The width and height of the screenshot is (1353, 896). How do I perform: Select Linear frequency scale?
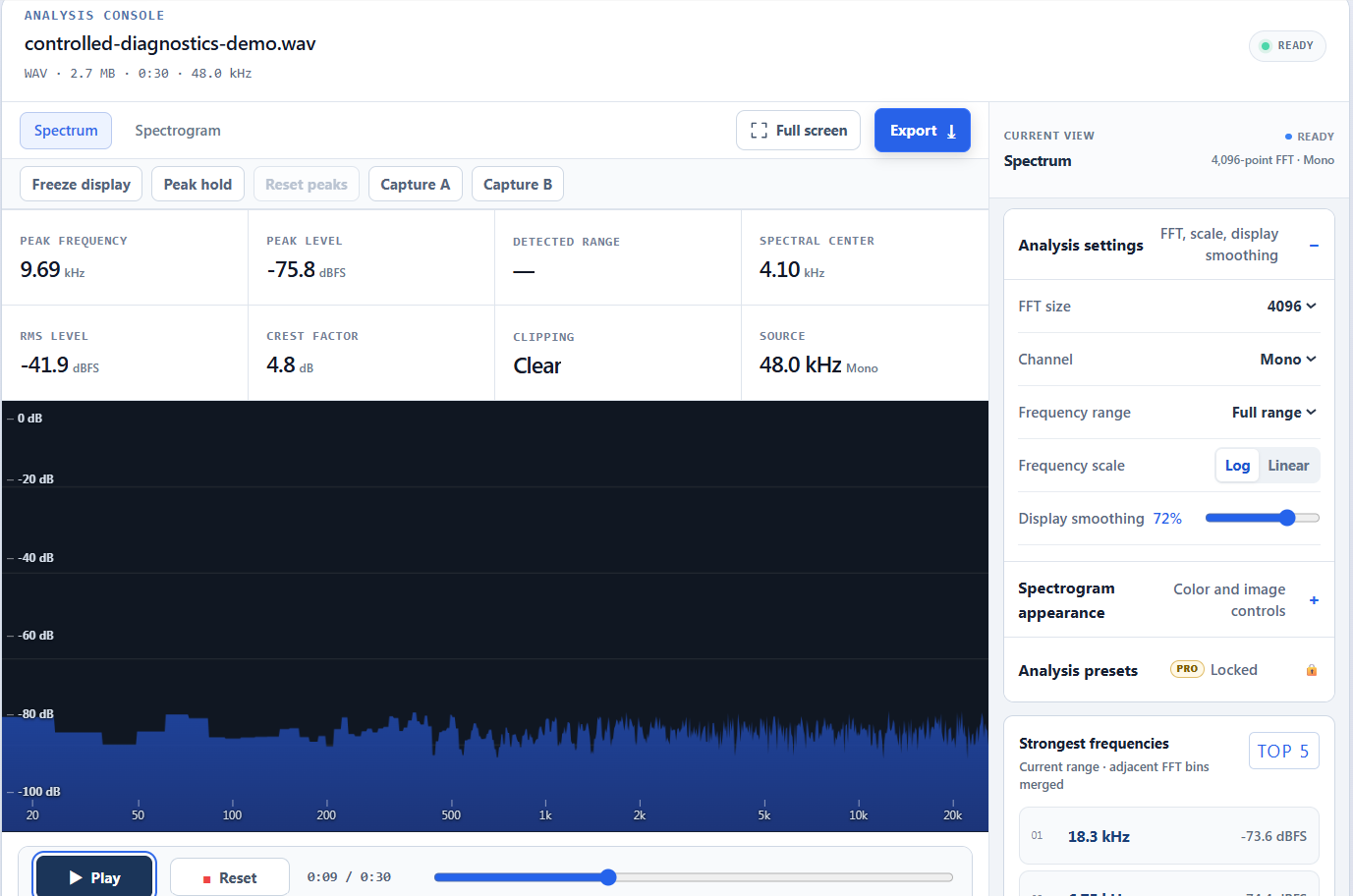1288,466
